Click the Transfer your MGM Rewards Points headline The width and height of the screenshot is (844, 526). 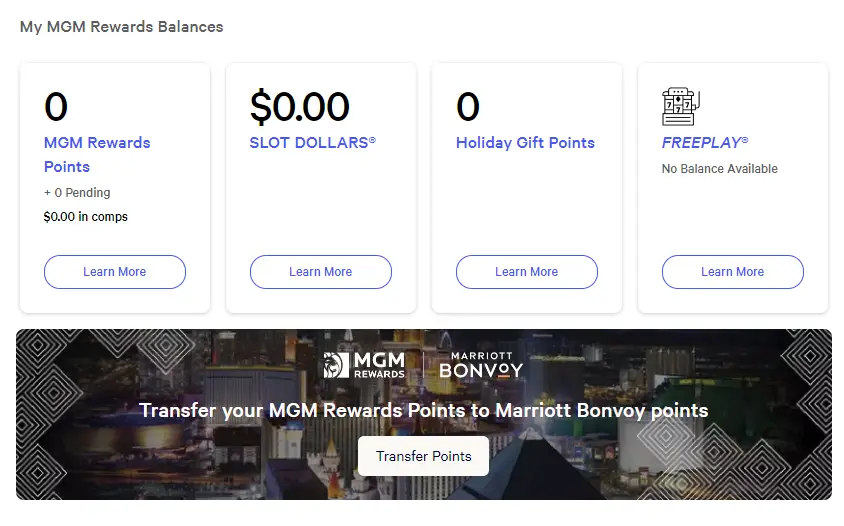click(424, 411)
